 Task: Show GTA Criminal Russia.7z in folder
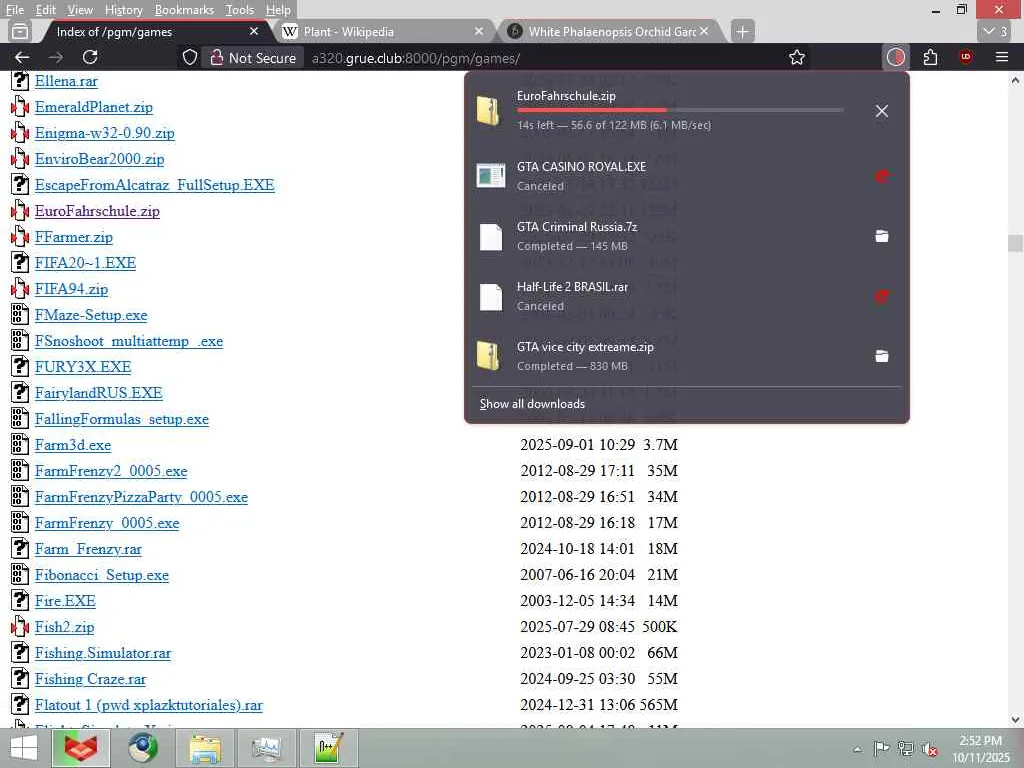coord(882,236)
